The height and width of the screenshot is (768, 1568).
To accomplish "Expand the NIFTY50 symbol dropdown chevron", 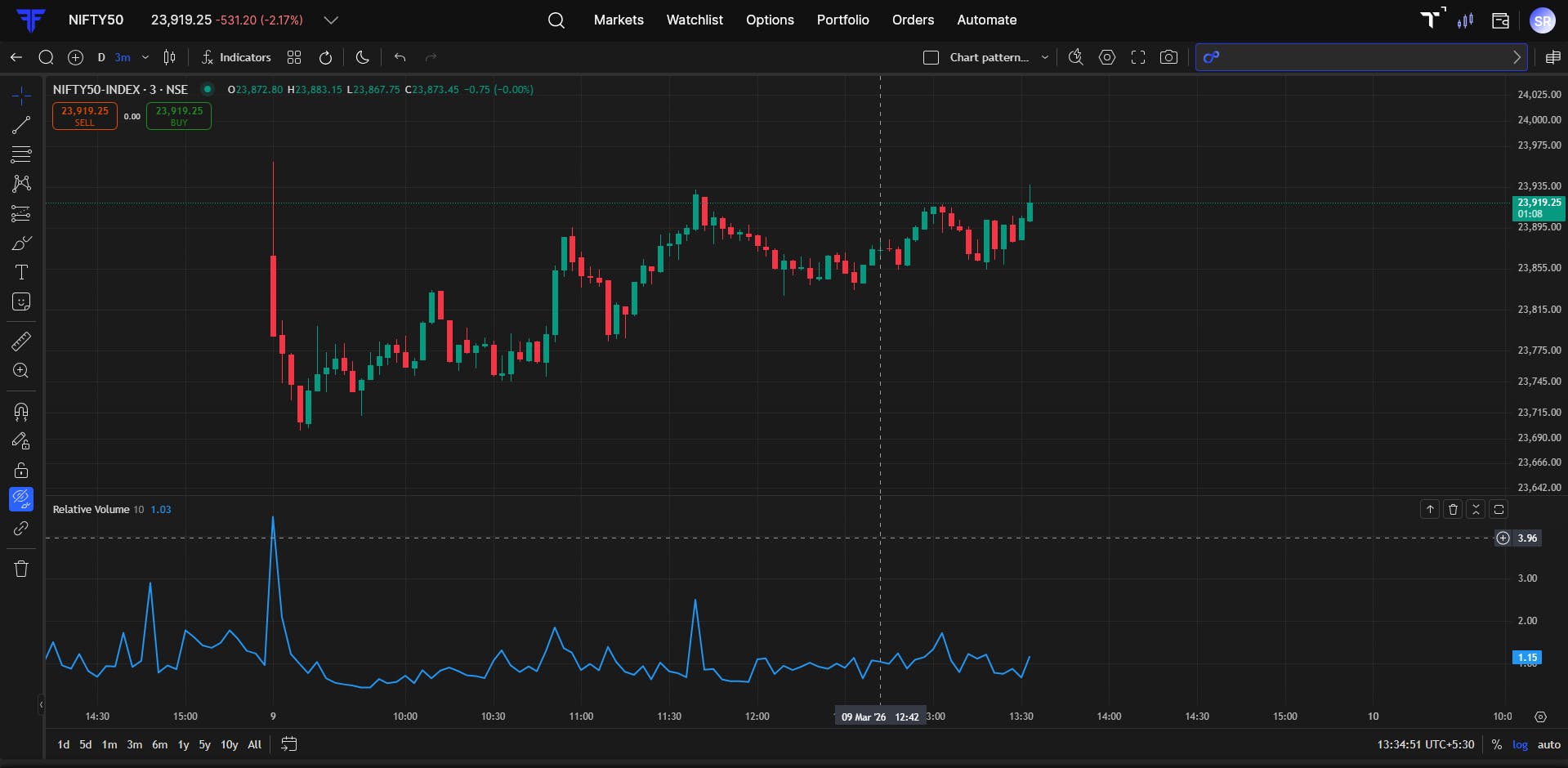I will coord(330,20).
